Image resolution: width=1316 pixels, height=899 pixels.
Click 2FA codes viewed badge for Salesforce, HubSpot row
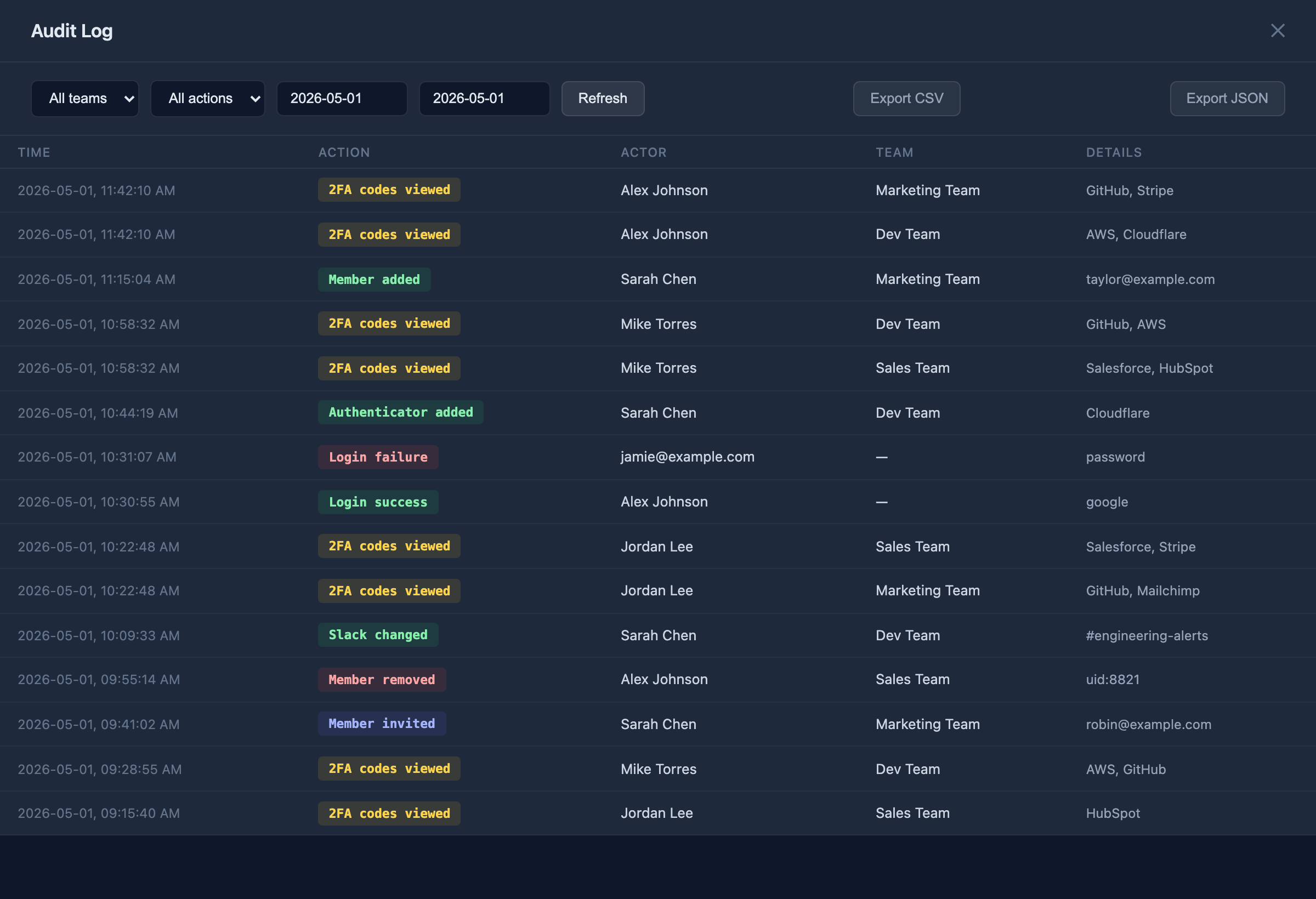[x=389, y=368]
